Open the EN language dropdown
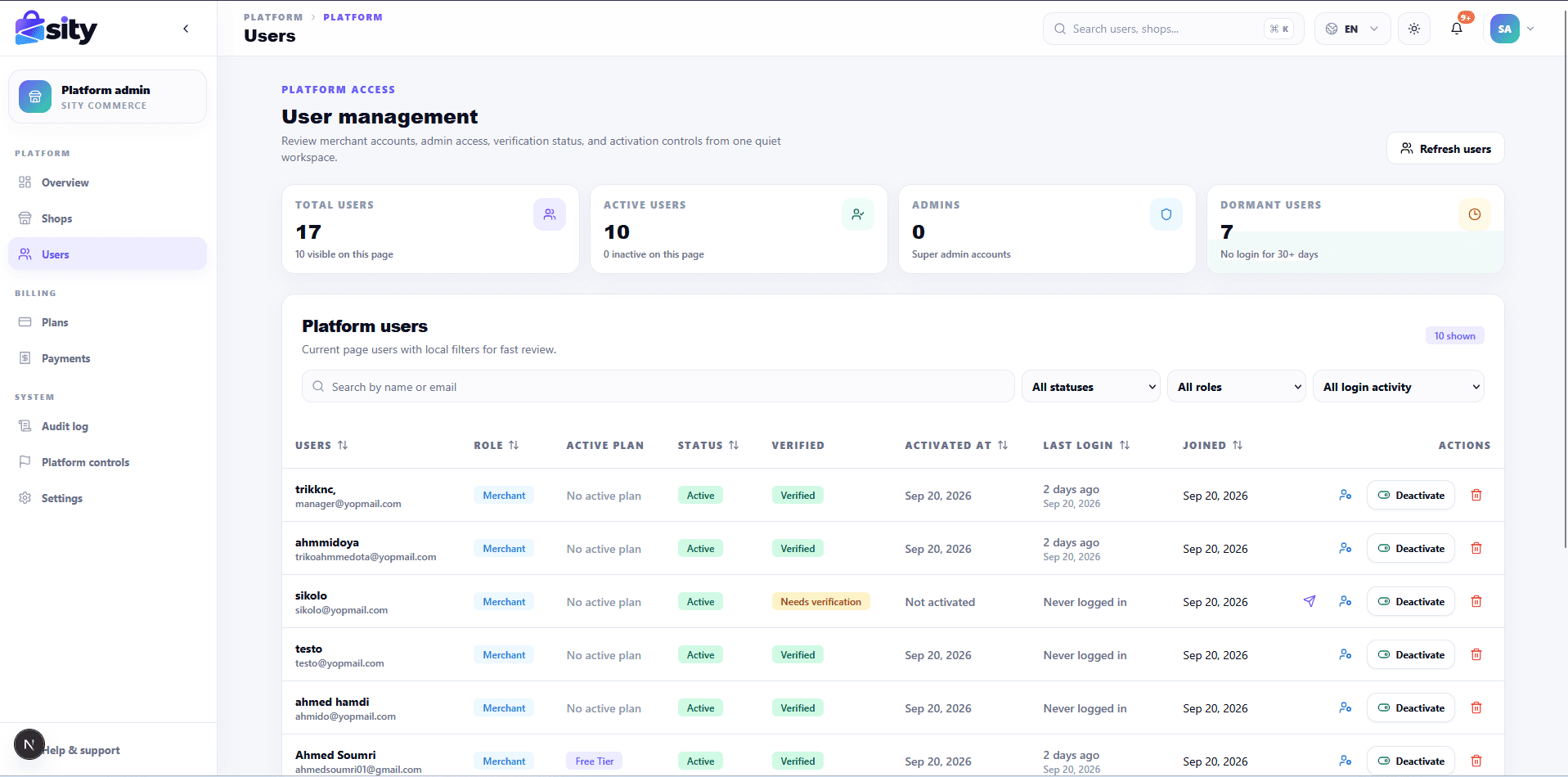 1352,29
